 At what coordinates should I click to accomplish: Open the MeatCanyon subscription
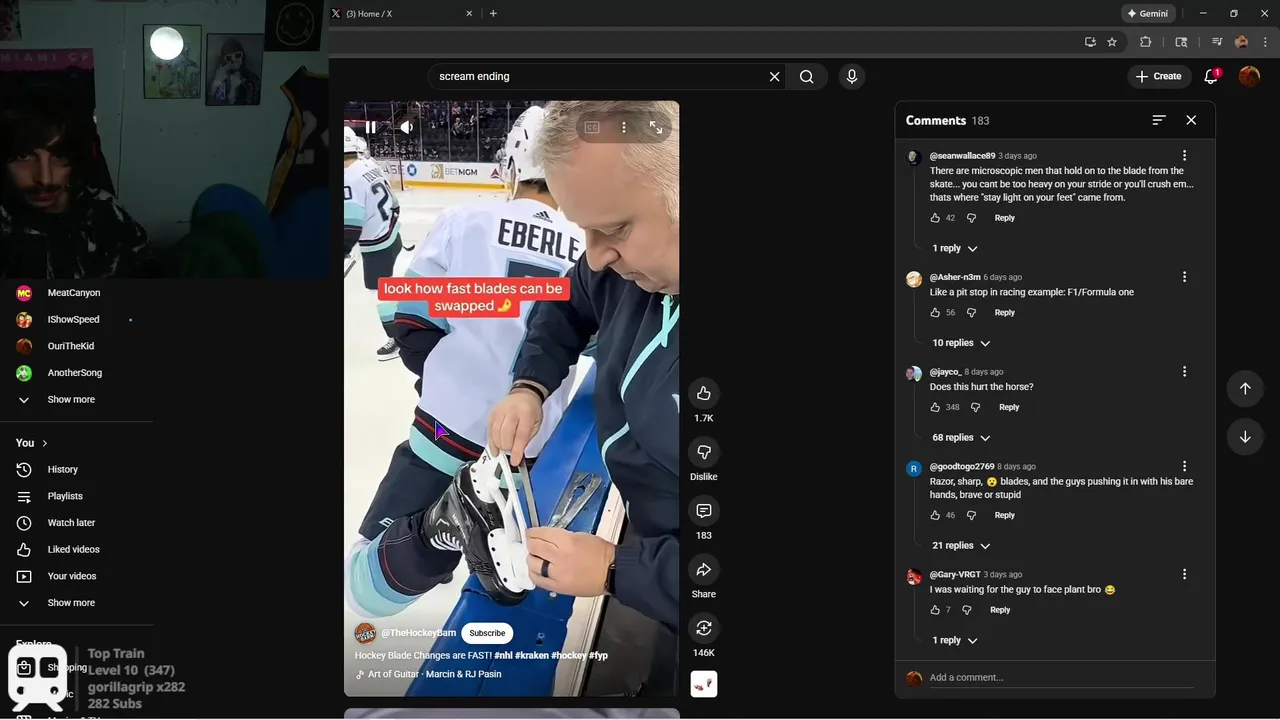tap(75, 293)
